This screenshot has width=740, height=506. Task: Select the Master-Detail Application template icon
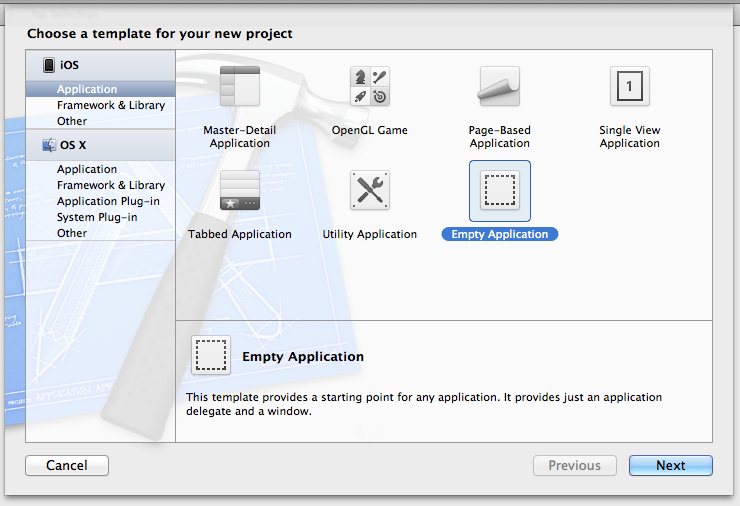(239, 86)
